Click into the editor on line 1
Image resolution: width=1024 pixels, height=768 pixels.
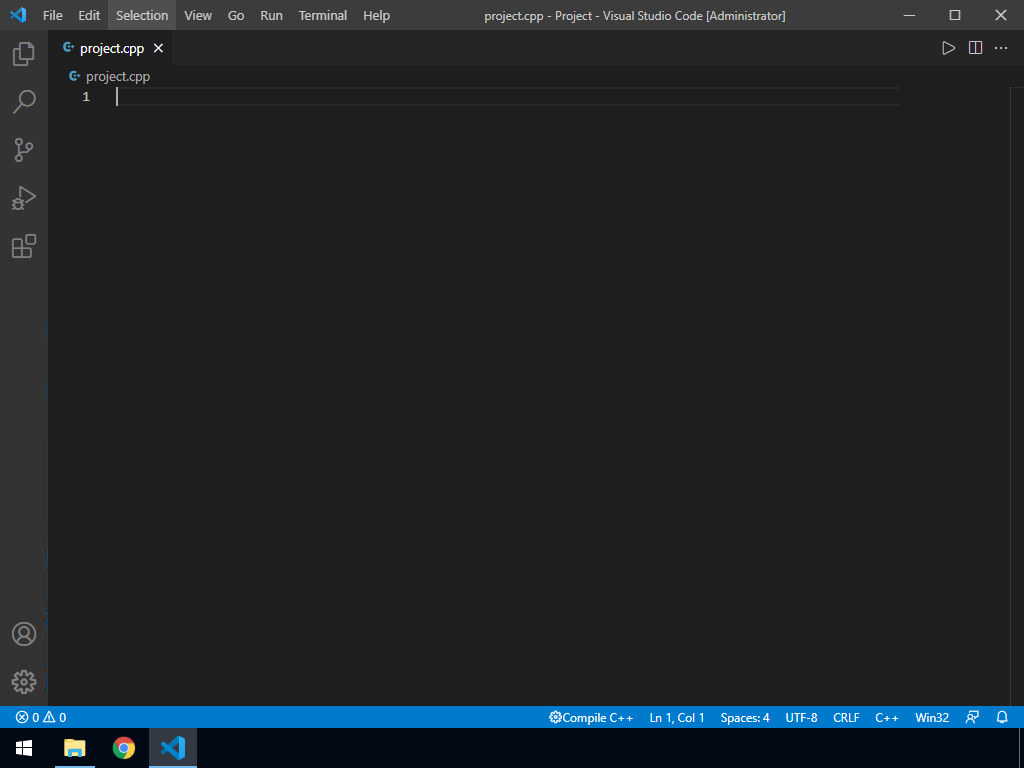click(x=507, y=97)
